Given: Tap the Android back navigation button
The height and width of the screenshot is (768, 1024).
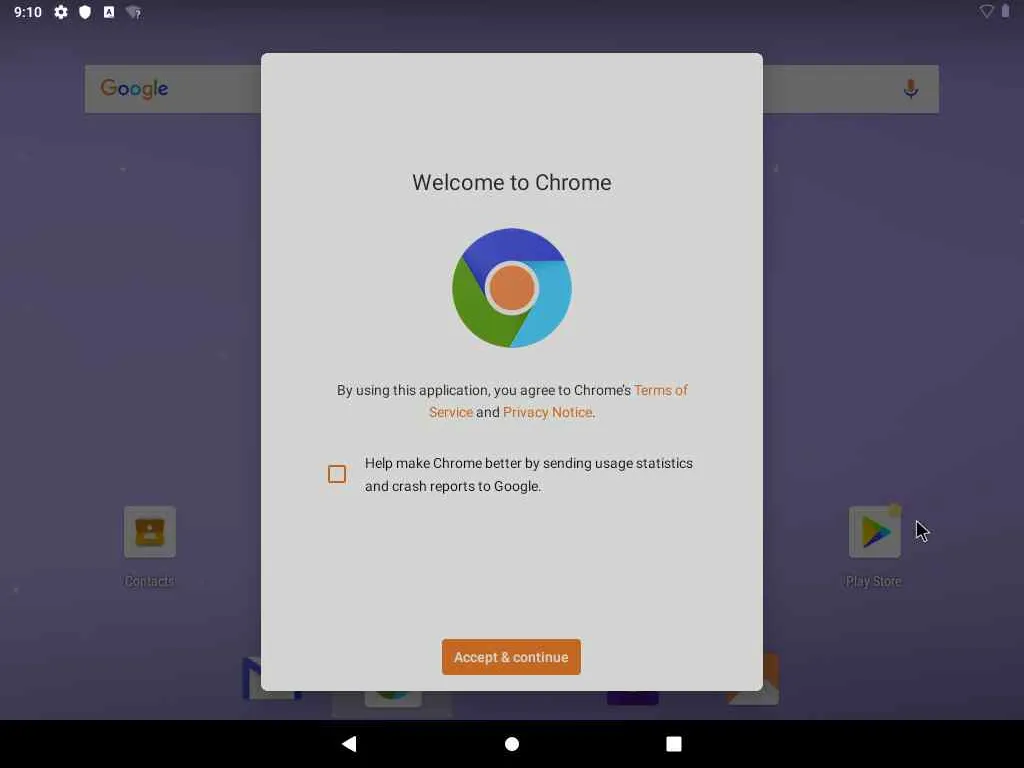Looking at the screenshot, I should click(x=349, y=744).
